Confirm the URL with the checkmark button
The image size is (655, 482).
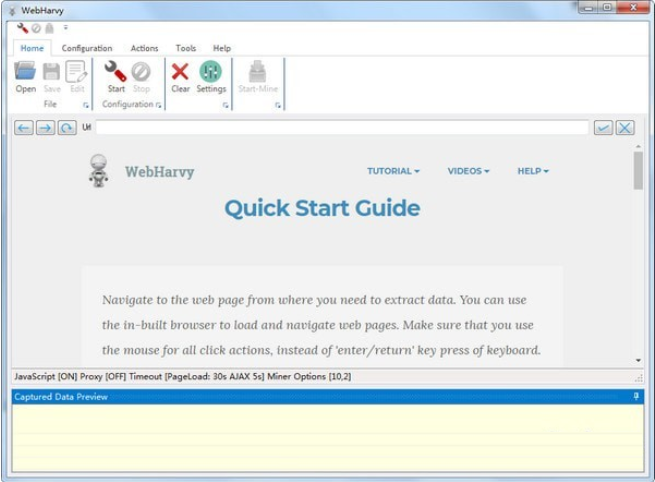(x=603, y=128)
